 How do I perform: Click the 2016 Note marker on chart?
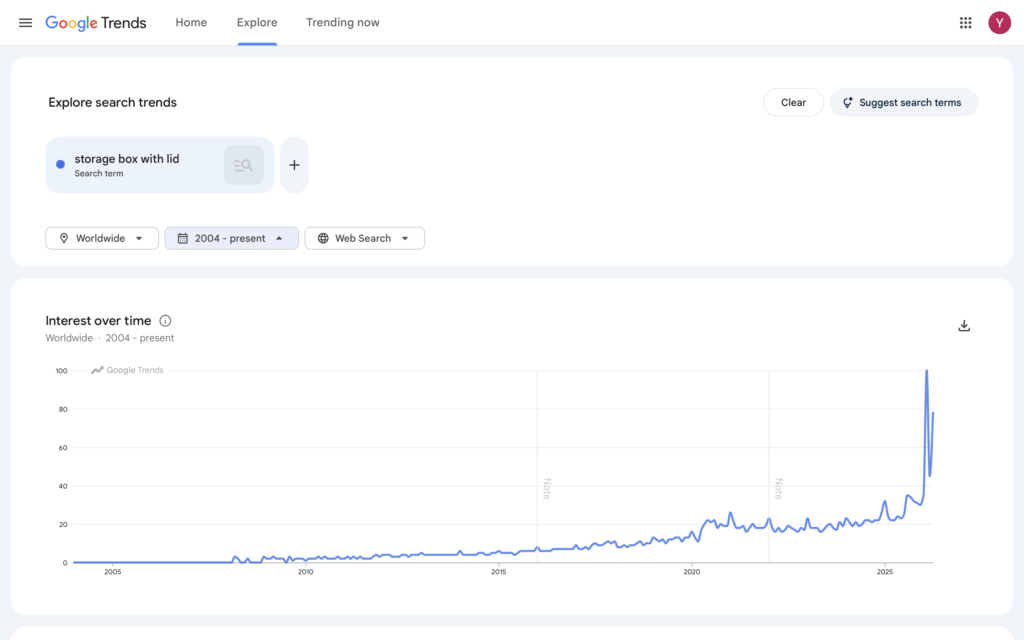pyautogui.click(x=546, y=488)
